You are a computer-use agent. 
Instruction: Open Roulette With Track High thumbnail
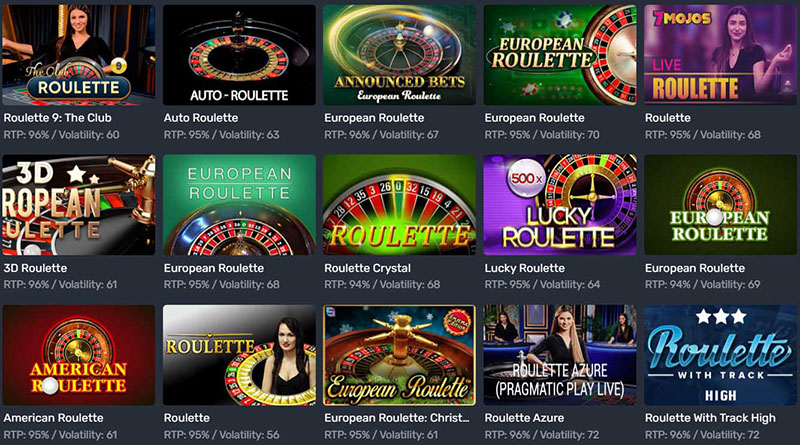click(x=720, y=355)
